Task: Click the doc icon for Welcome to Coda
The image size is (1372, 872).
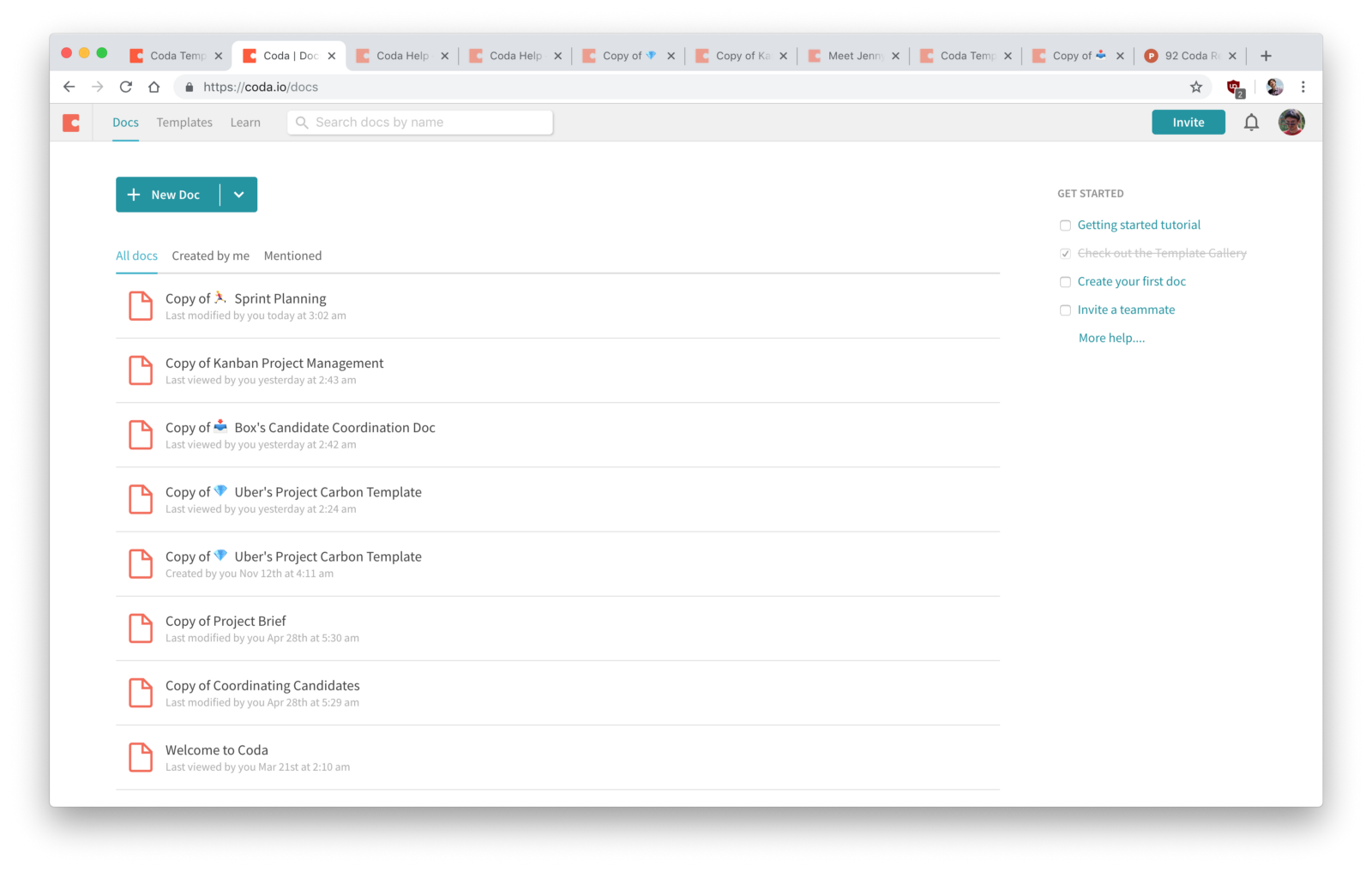Action: click(x=141, y=757)
